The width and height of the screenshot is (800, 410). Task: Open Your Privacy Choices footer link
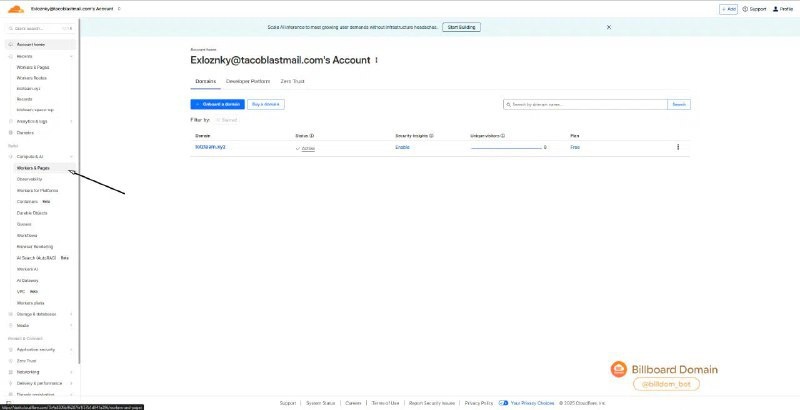pyautogui.click(x=527, y=403)
